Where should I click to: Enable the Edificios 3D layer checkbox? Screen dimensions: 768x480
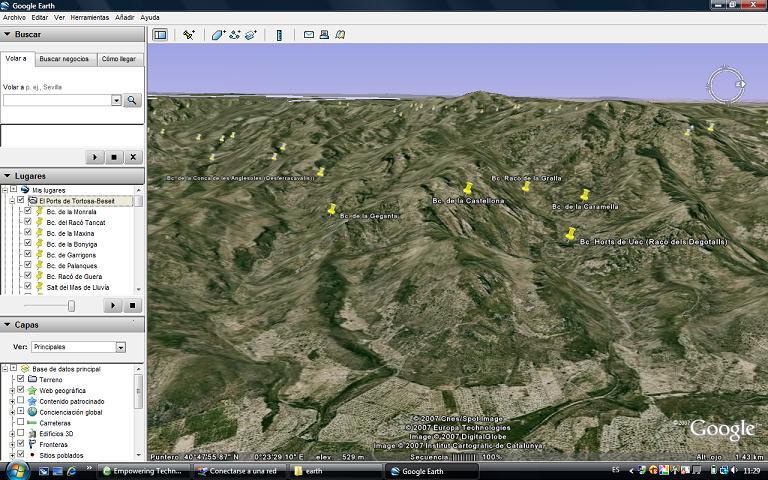tap(21, 433)
